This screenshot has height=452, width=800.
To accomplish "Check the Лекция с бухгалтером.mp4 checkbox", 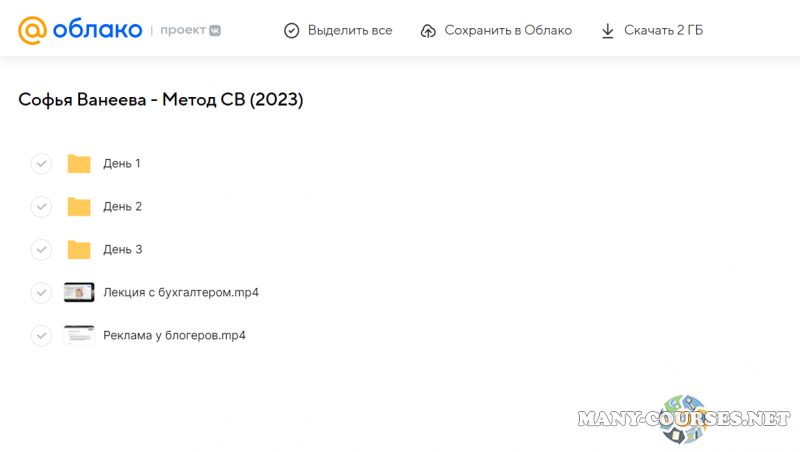I will pyautogui.click(x=41, y=293).
